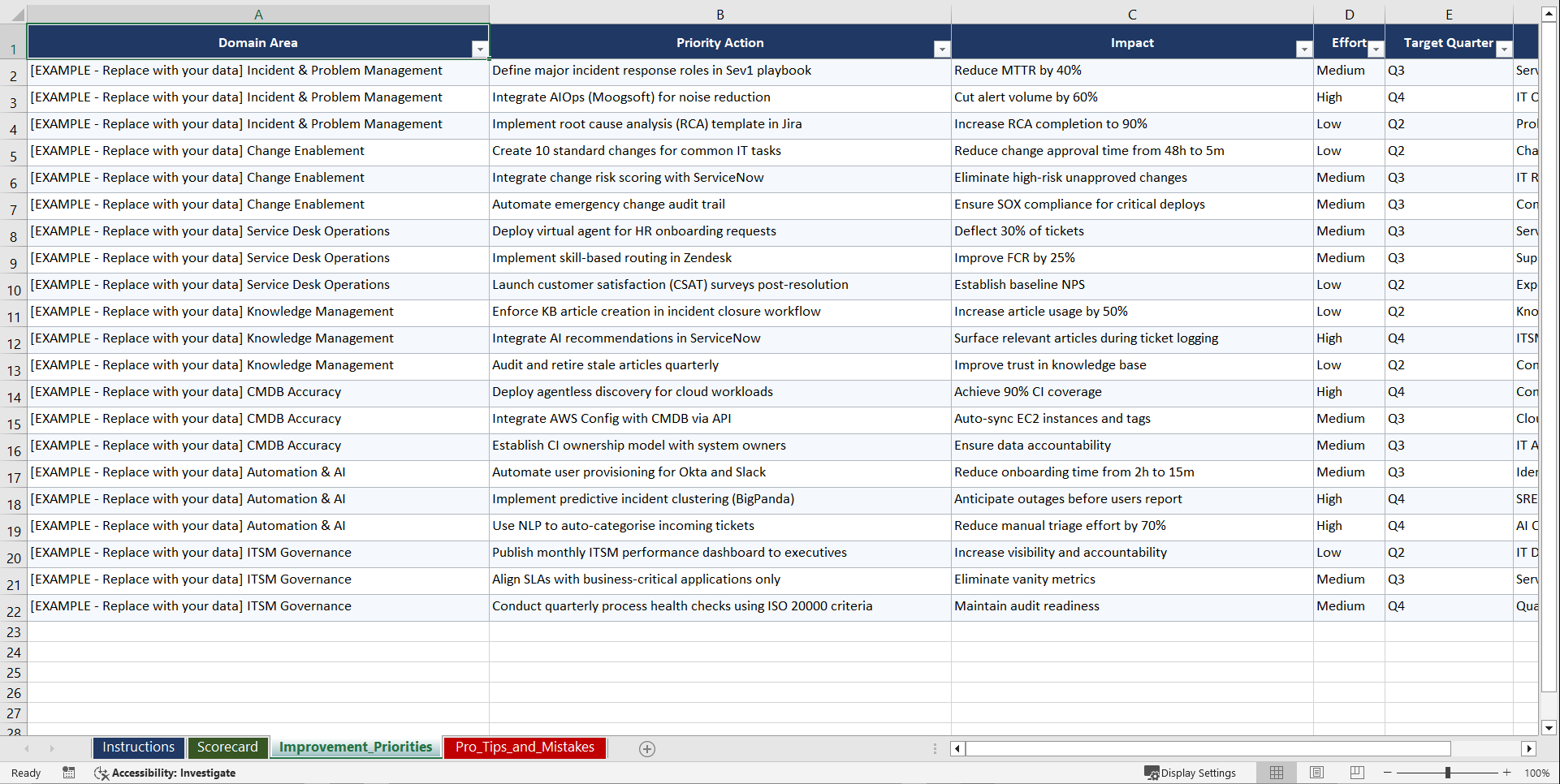This screenshot has width=1560, height=784.
Task: Switch to Normal view toggle
Action: [1276, 773]
